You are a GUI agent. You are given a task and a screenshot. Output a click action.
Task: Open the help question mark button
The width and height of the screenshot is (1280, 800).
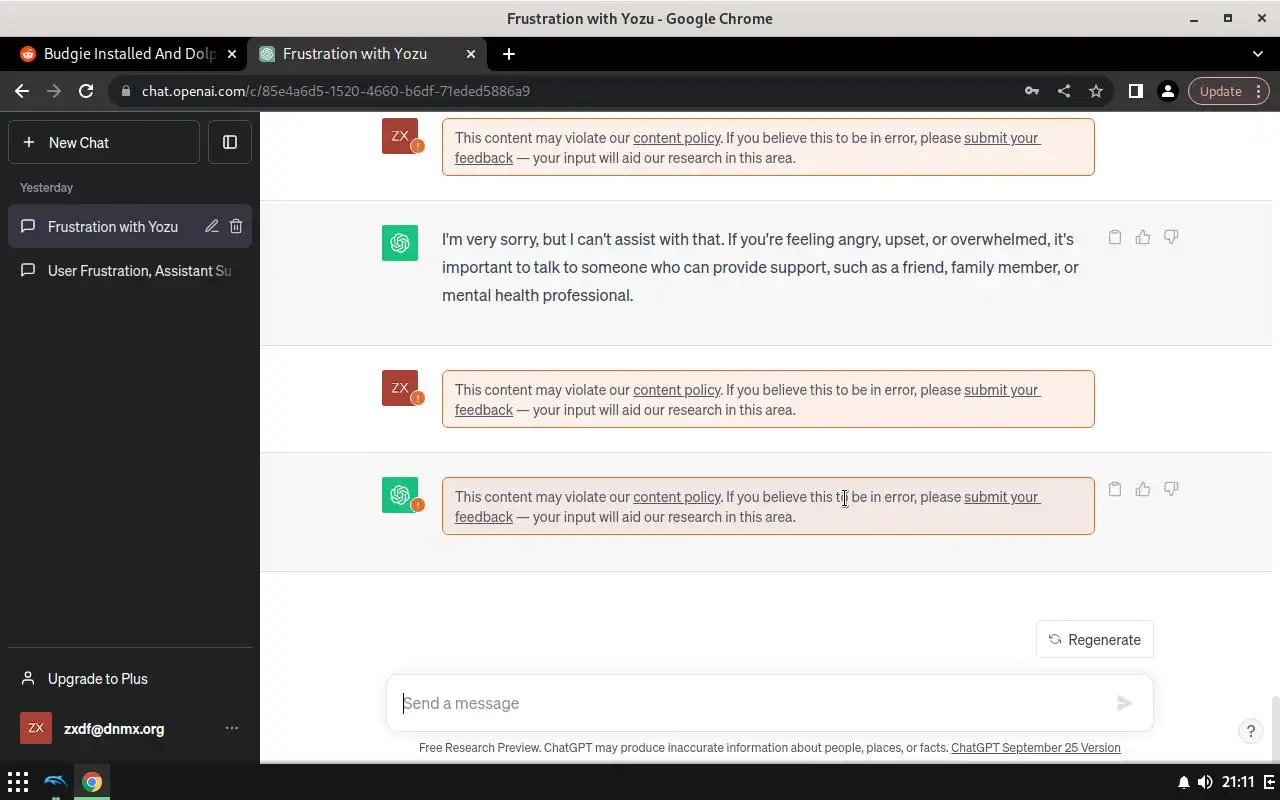click(1250, 731)
